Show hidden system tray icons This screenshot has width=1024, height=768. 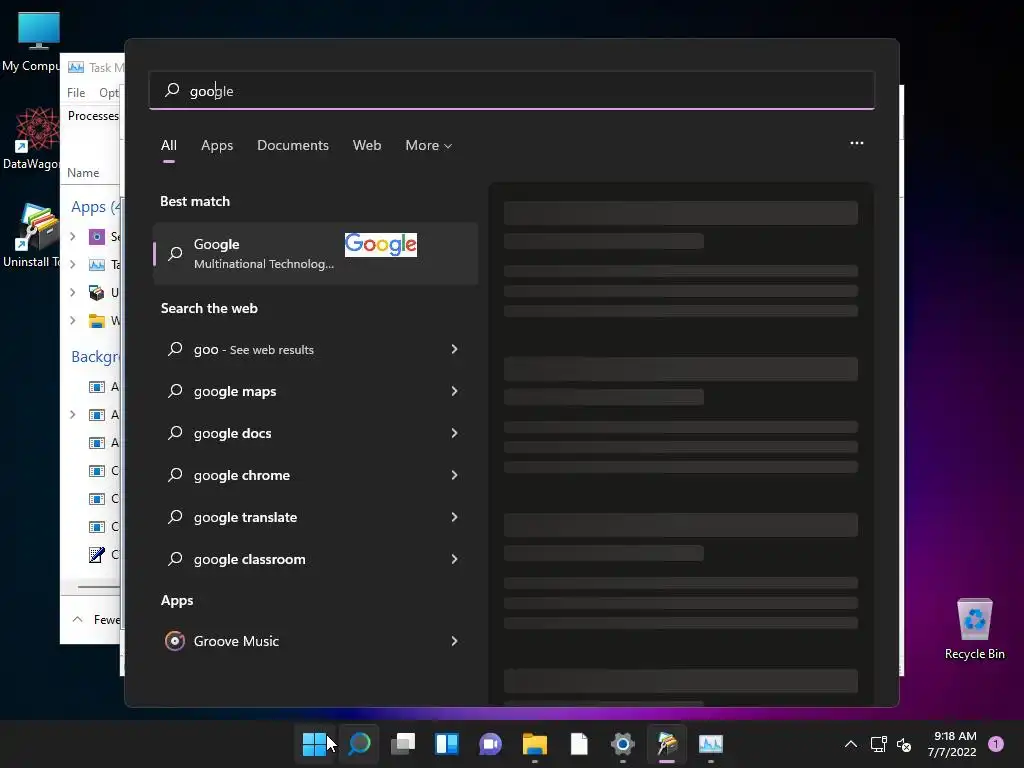click(x=850, y=744)
